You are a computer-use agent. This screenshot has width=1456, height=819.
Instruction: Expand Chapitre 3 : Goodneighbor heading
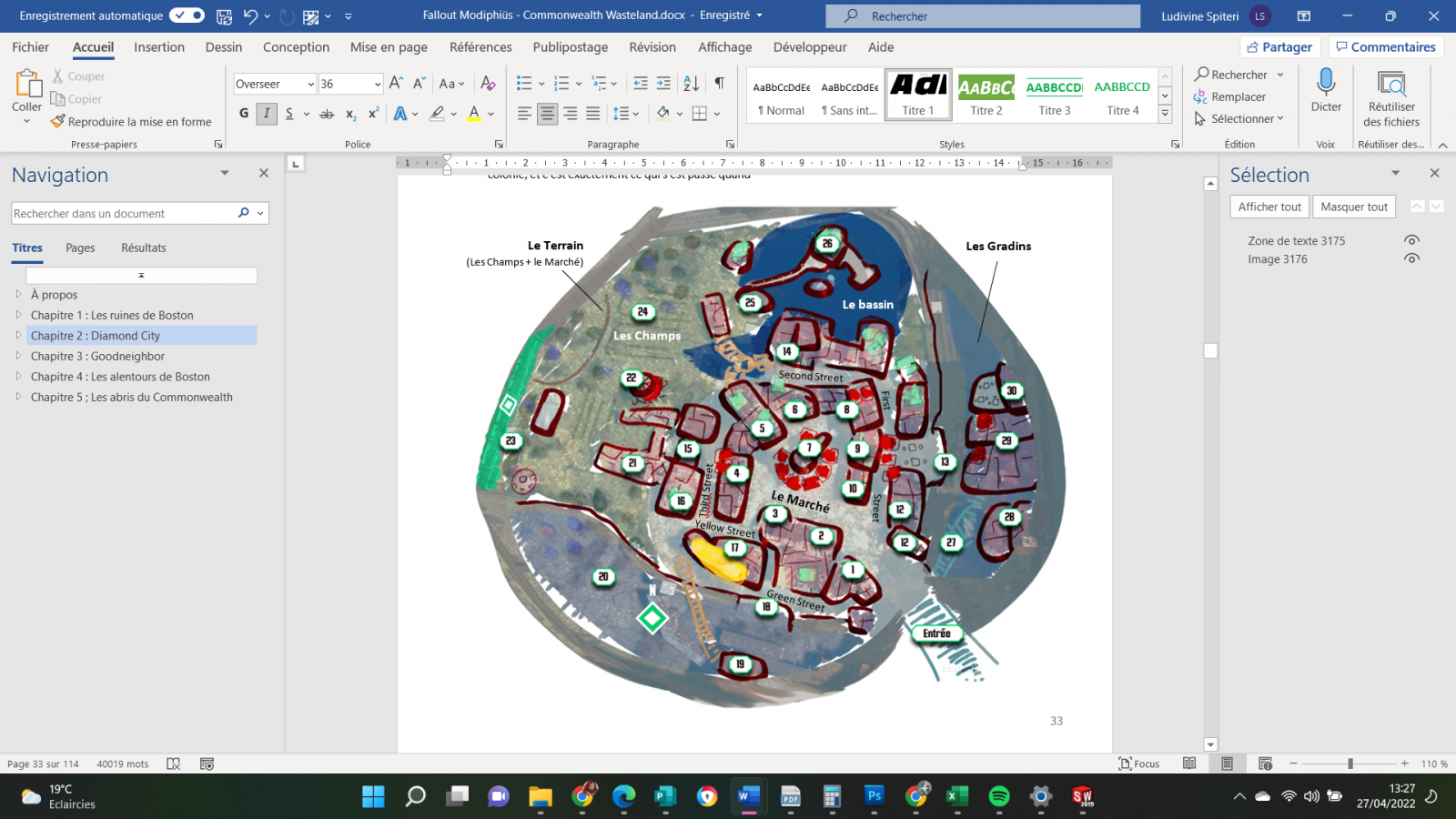(18, 356)
